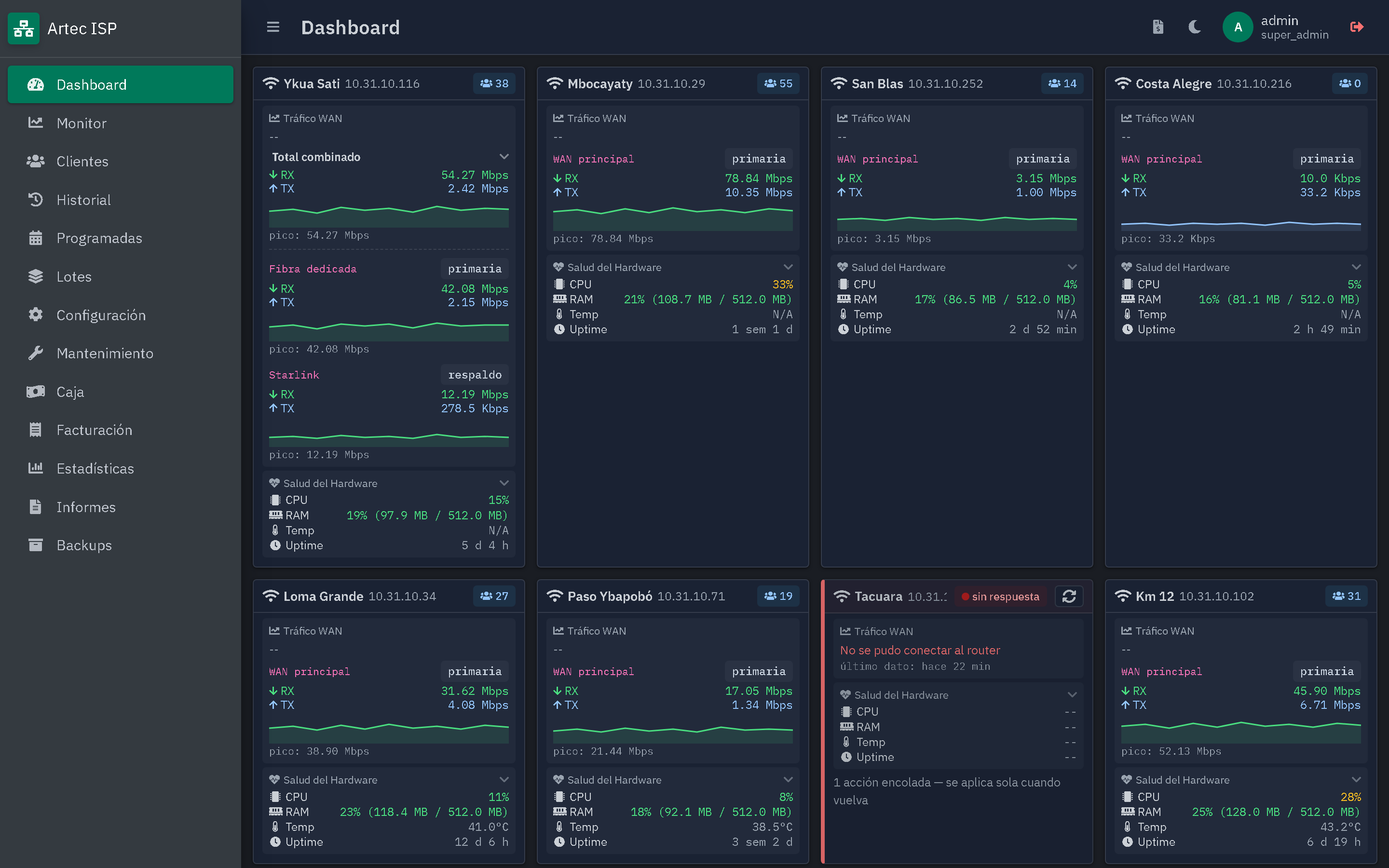The height and width of the screenshot is (868, 1389).
Task: Click the 'sin respuesta' status badge
Action: [1000, 597]
